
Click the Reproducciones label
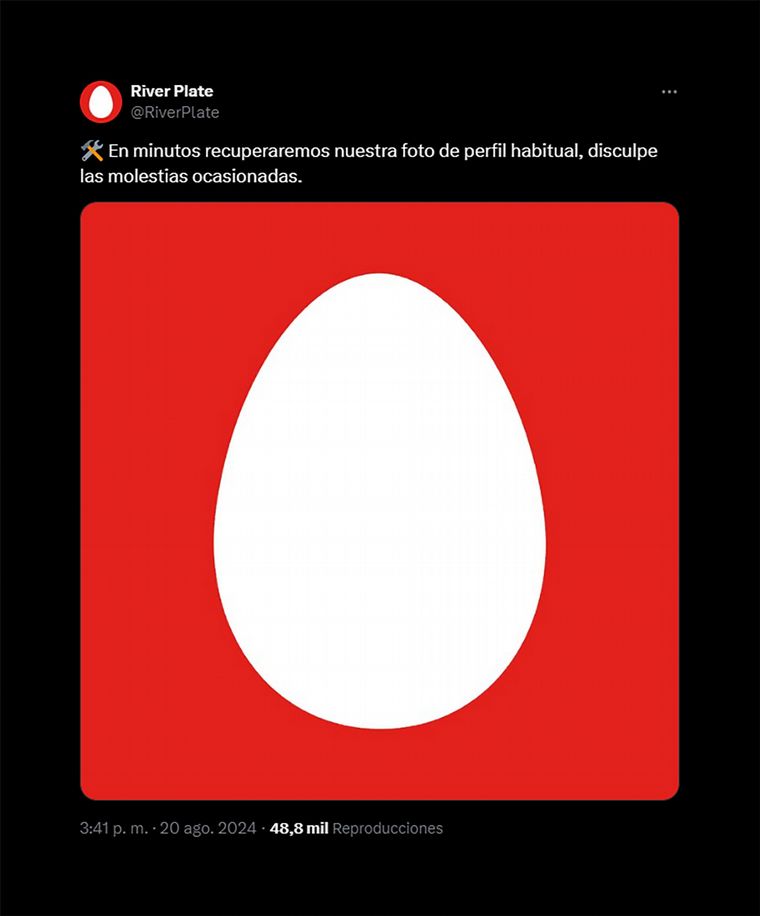pos(387,829)
